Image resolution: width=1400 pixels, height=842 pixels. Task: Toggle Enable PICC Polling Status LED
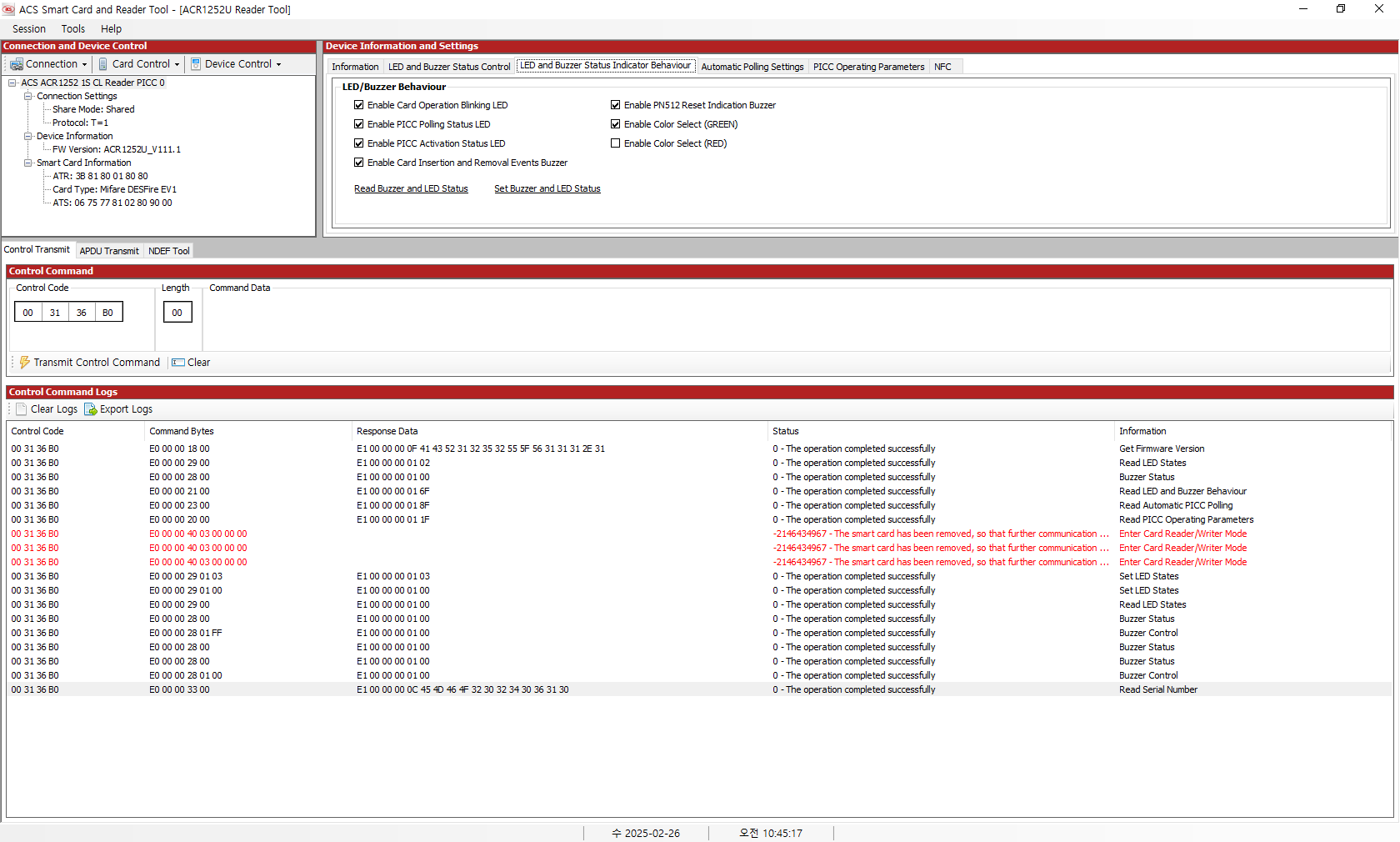coord(359,124)
